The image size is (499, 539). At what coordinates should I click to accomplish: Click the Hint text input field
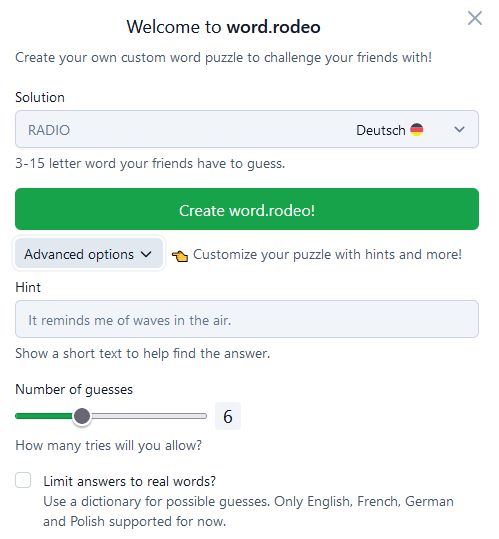247,319
